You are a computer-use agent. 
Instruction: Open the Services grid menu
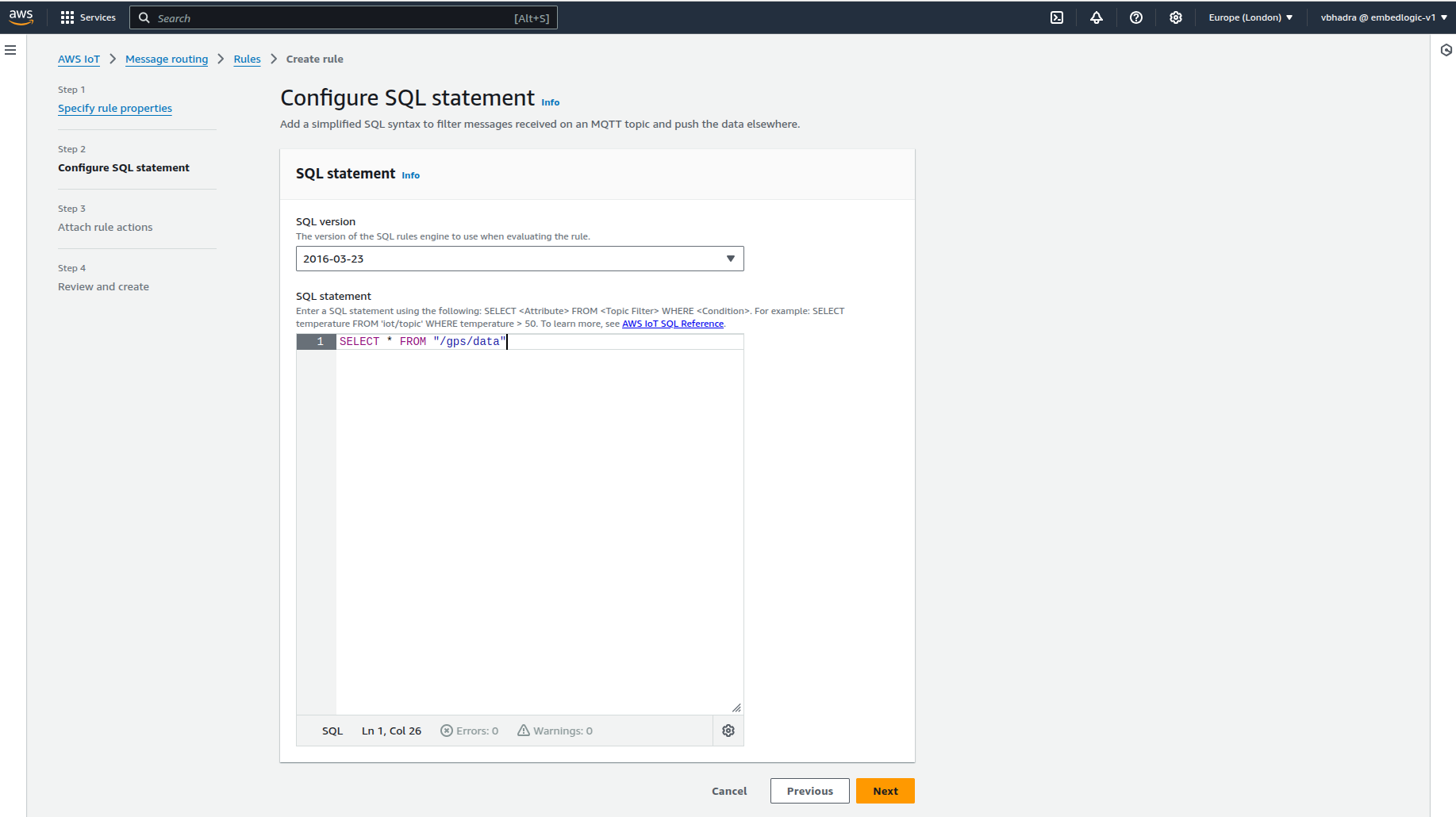88,17
